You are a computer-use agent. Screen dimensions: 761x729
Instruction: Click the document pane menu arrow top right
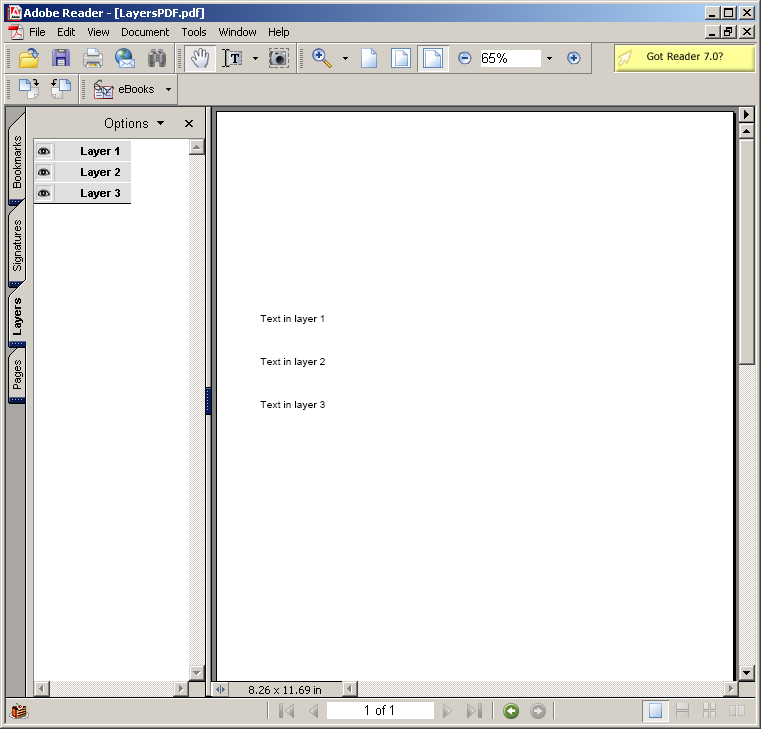(x=746, y=115)
